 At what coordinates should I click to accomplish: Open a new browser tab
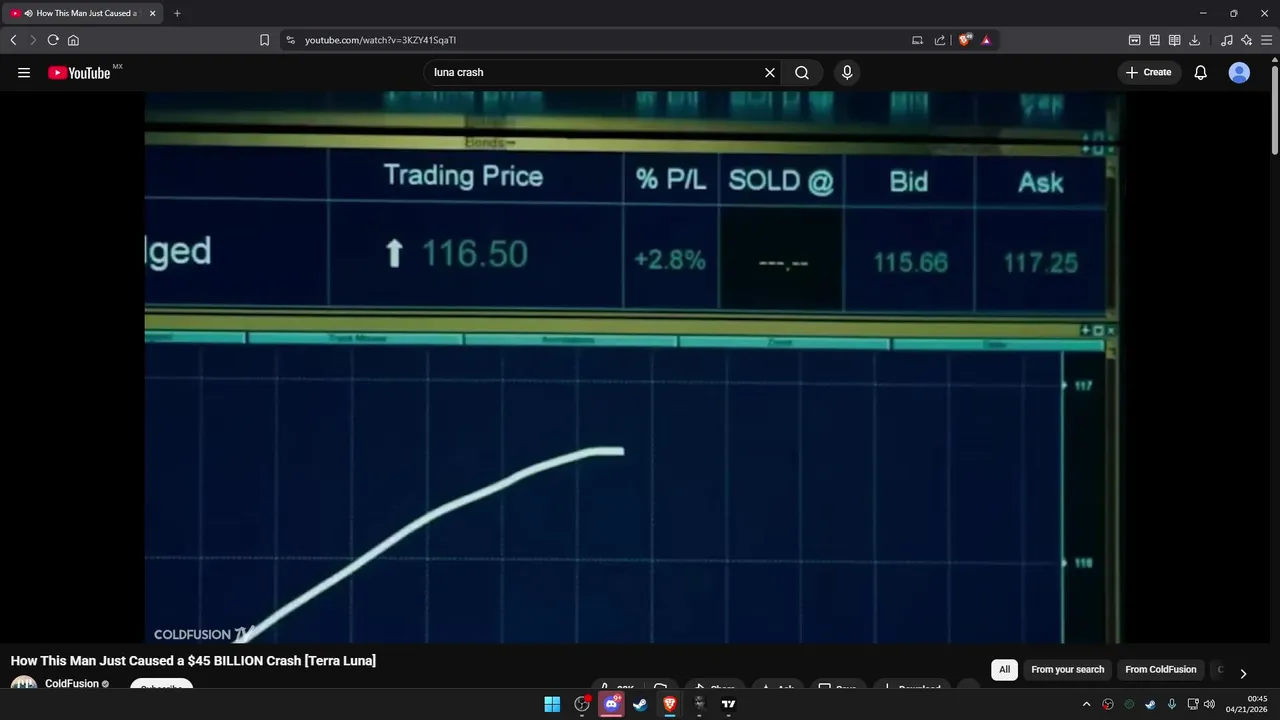click(x=177, y=13)
